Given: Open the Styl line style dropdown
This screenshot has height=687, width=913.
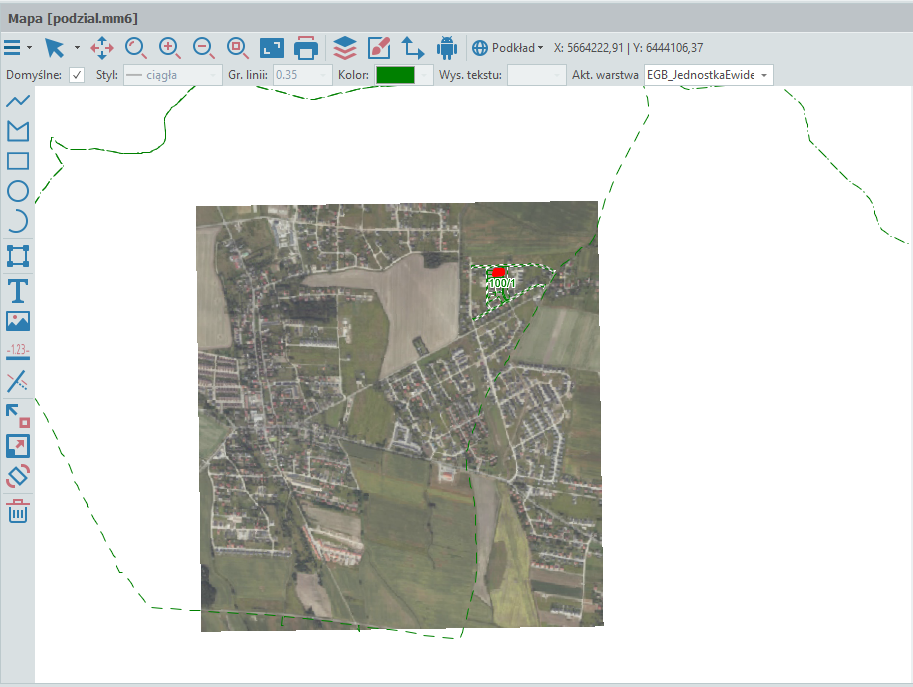Looking at the screenshot, I should [172, 76].
